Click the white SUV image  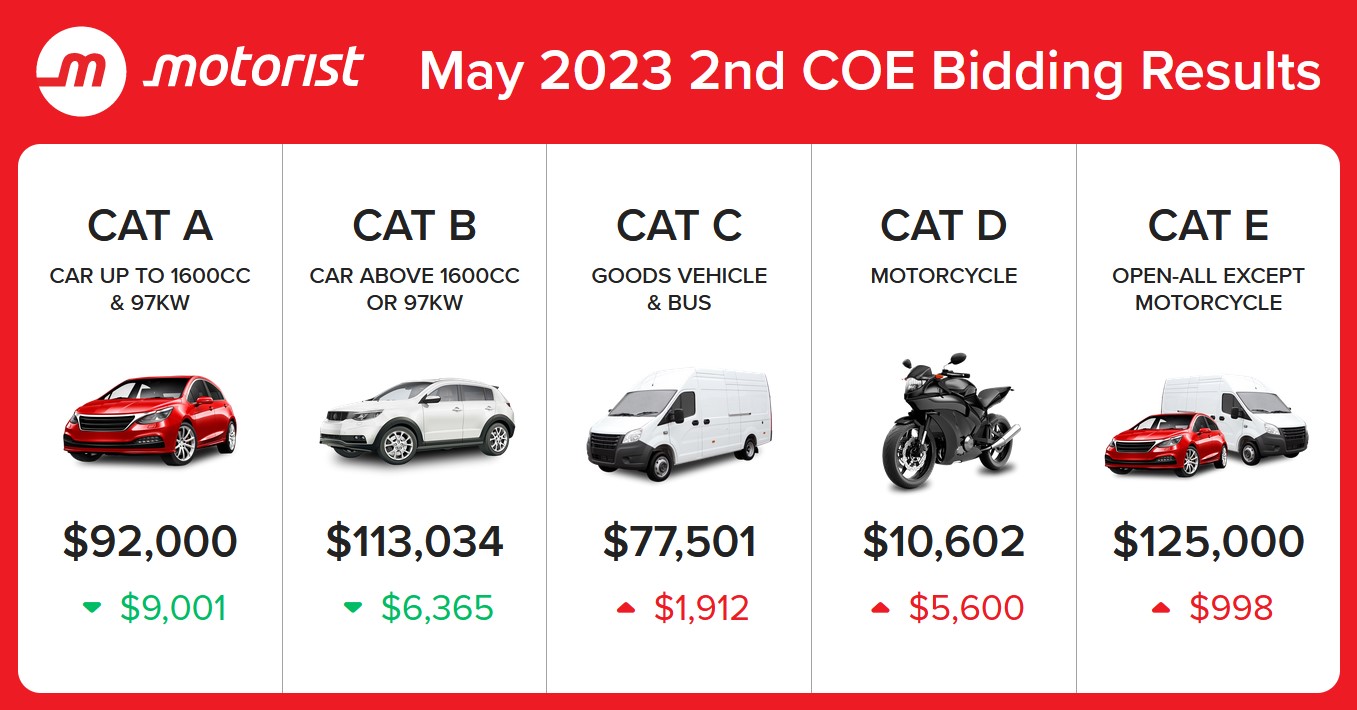[416, 421]
